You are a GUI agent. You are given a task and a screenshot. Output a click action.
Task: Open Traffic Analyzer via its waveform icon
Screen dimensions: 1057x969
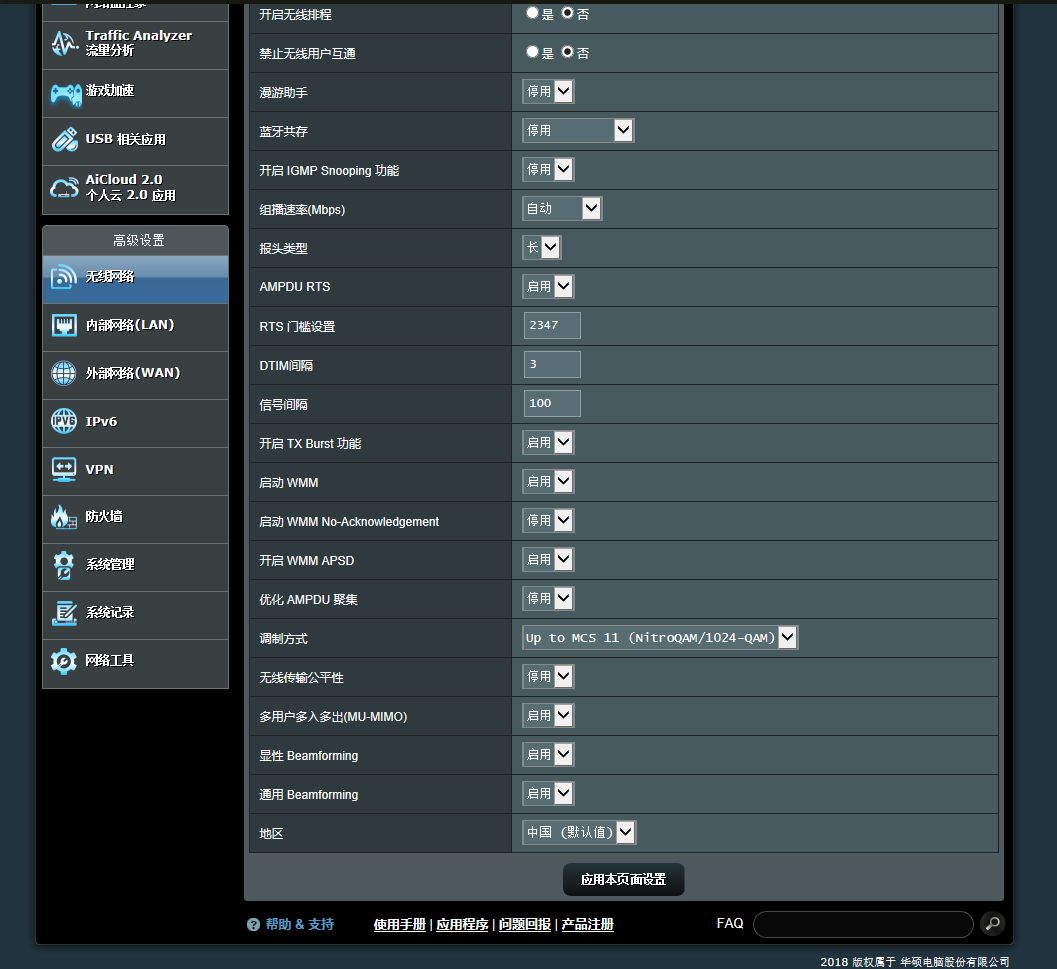[x=65, y=44]
